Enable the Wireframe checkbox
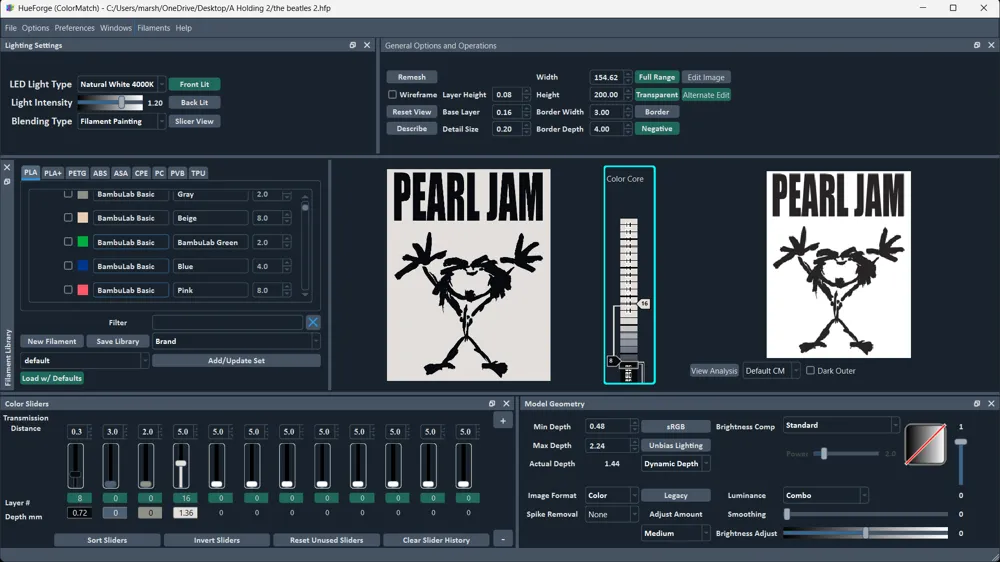The image size is (1000, 562). tap(392, 94)
